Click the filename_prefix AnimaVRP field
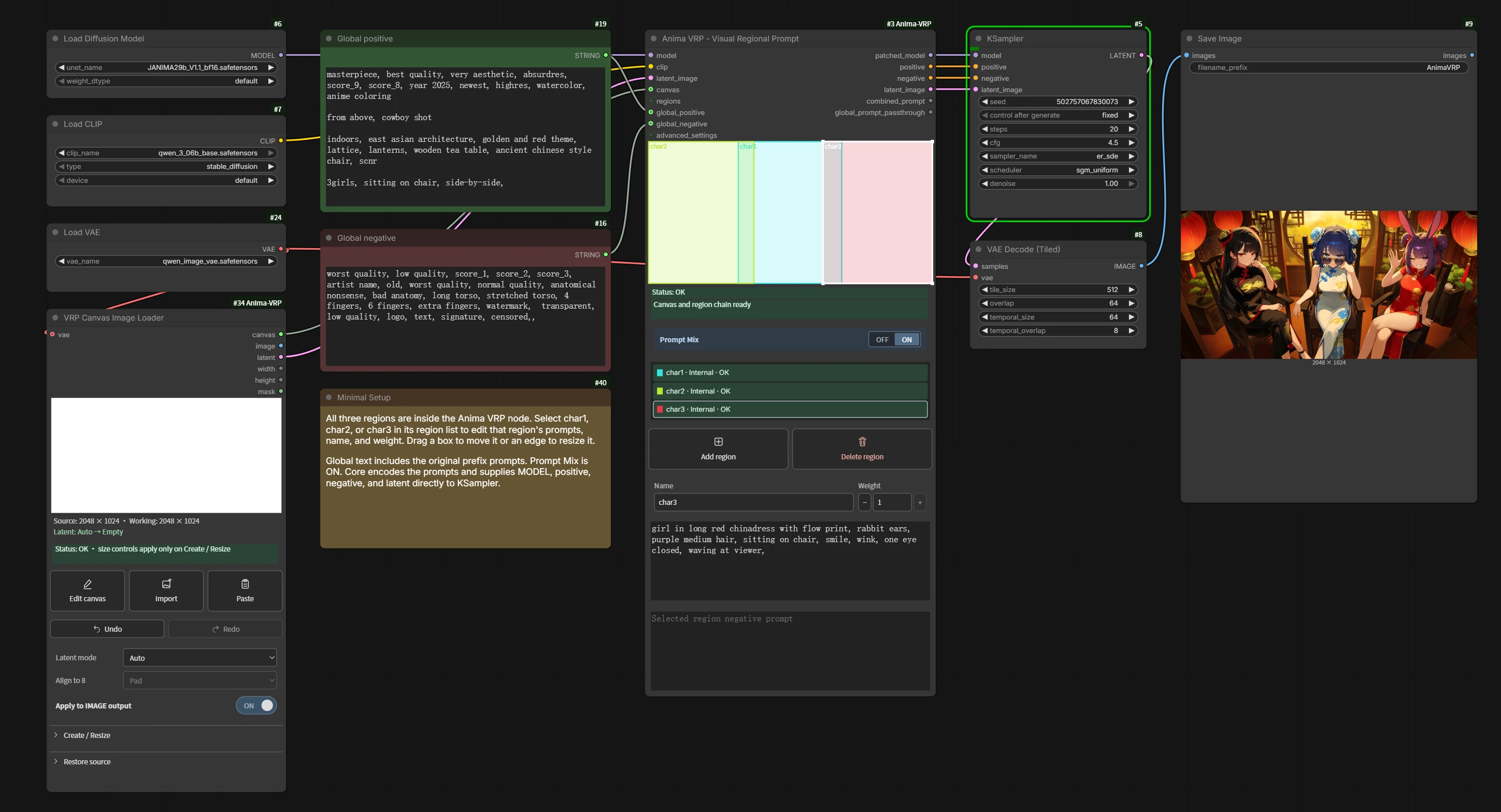 [1328, 67]
